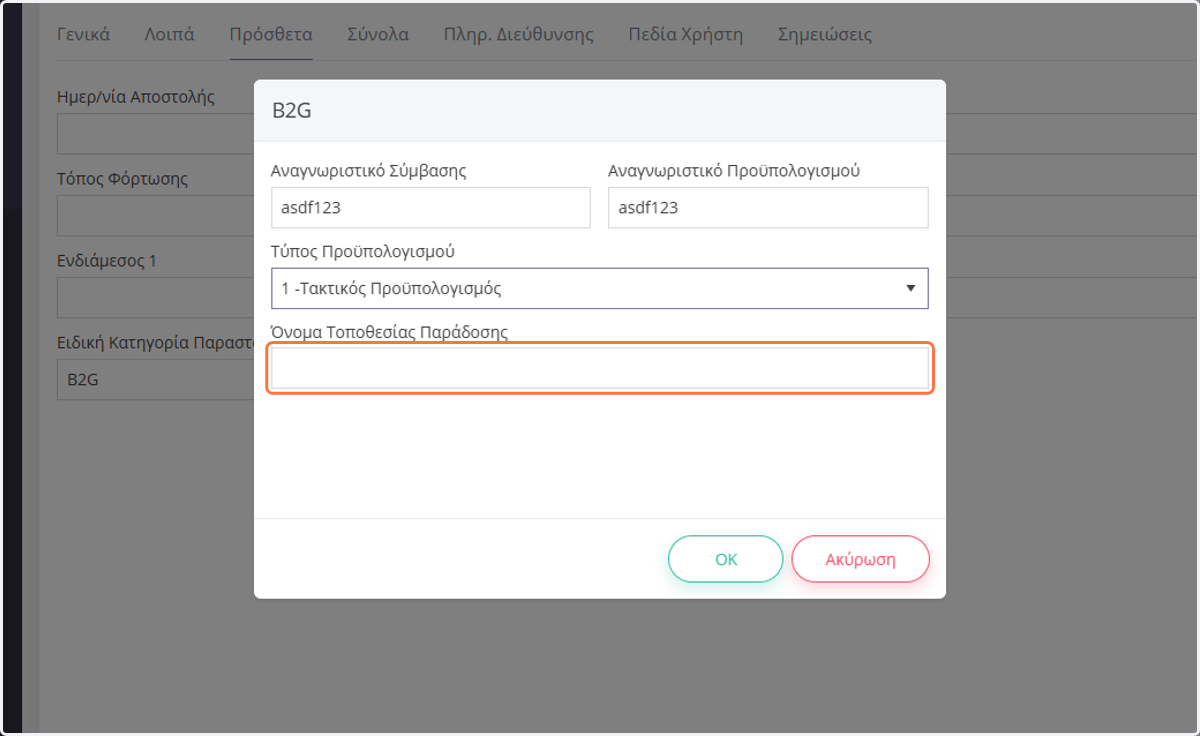Image resolution: width=1200 pixels, height=736 pixels.
Task: Focus the Όνομα Τοποθεσίας Παράδοσης field
Action: tap(600, 368)
